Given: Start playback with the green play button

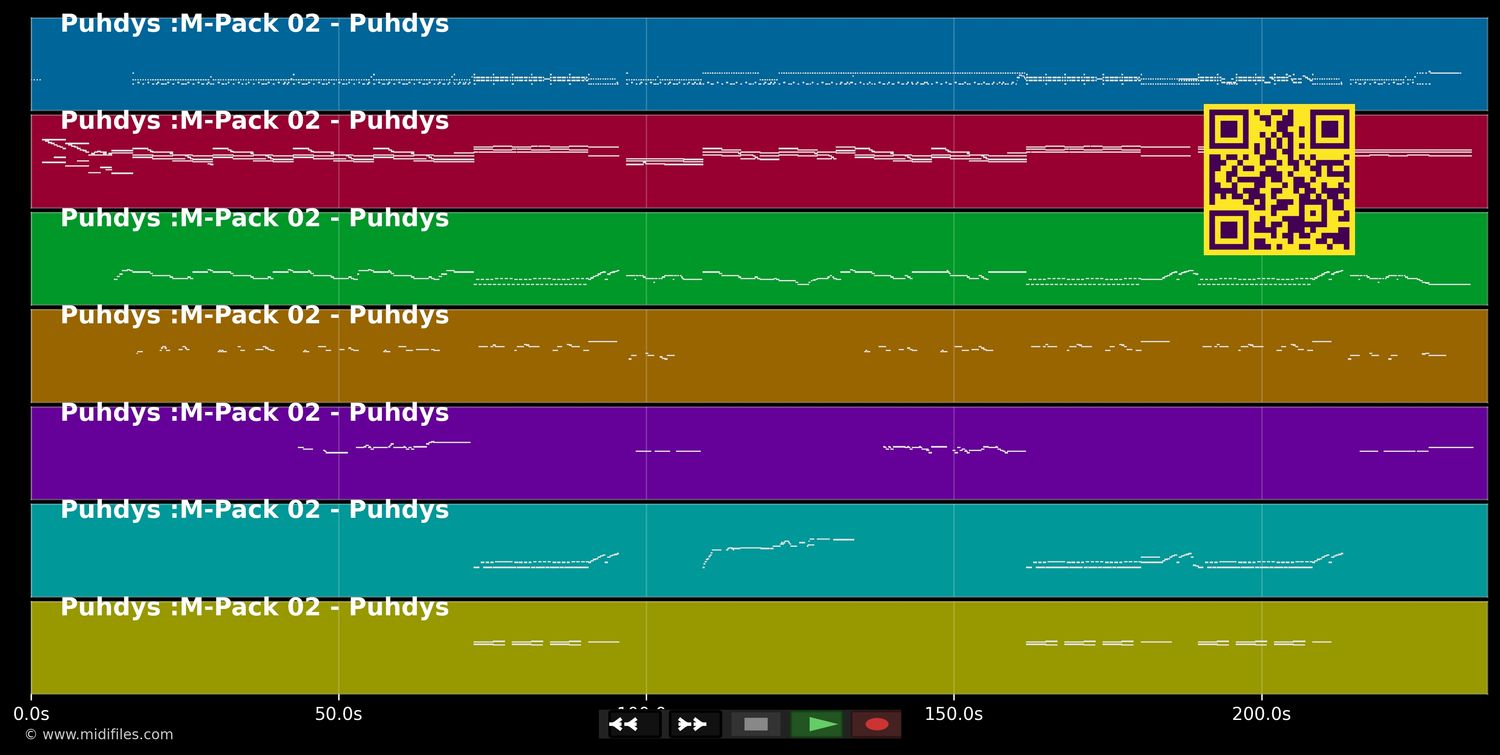Looking at the screenshot, I should pos(816,724).
